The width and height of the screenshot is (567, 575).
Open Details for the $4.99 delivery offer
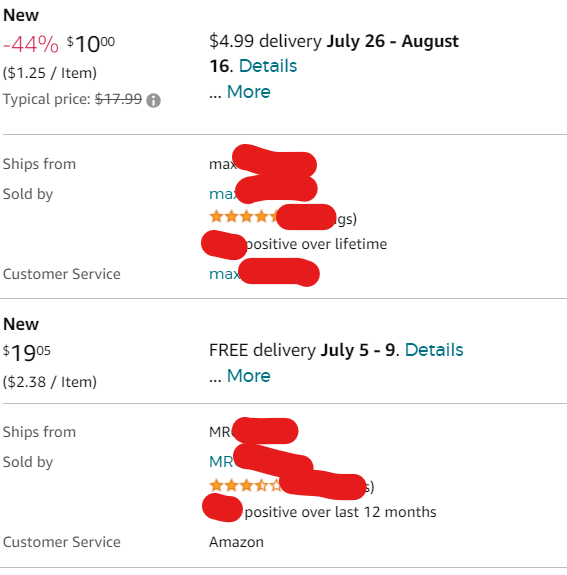coord(268,66)
